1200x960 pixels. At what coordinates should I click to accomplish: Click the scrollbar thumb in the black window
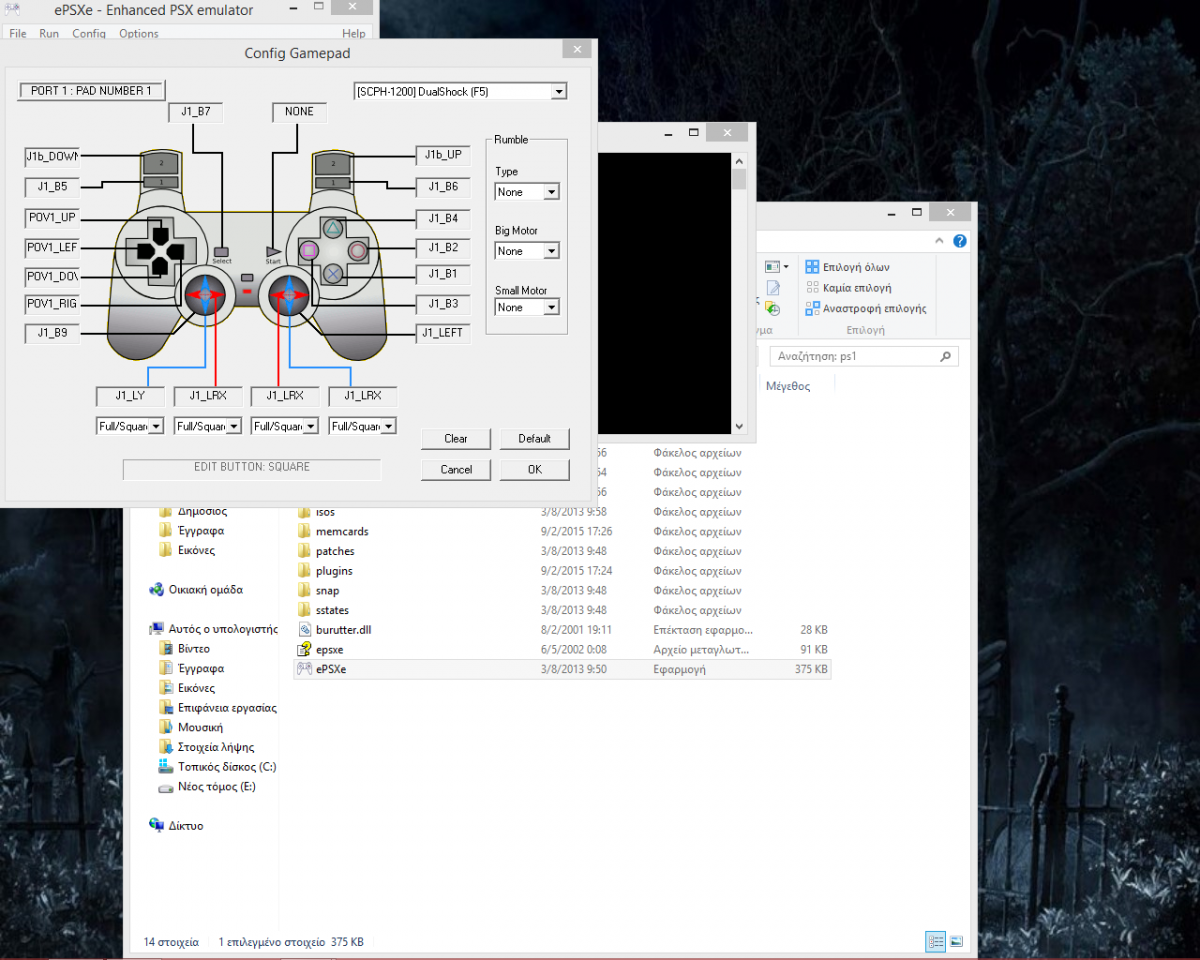740,179
